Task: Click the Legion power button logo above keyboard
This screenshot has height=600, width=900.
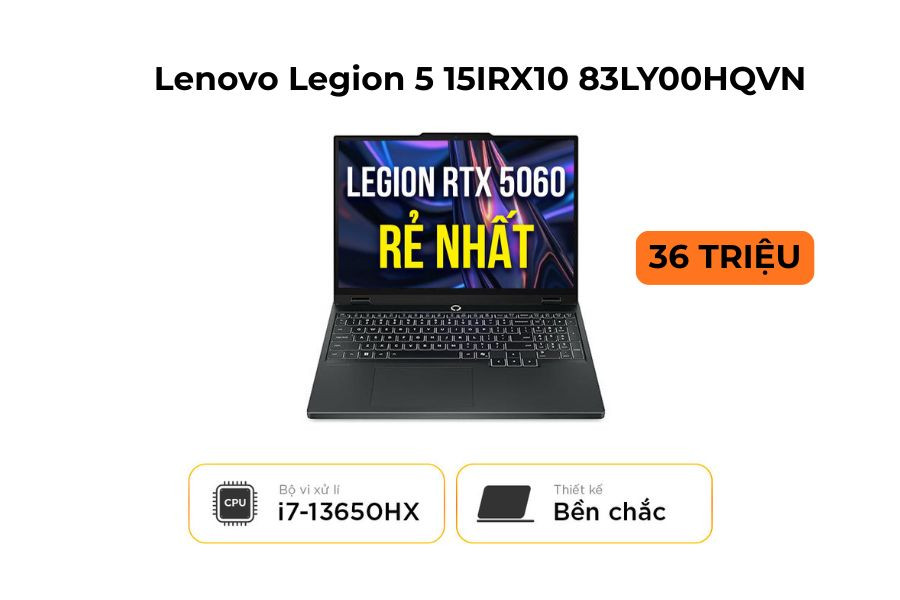Action: click(456, 308)
